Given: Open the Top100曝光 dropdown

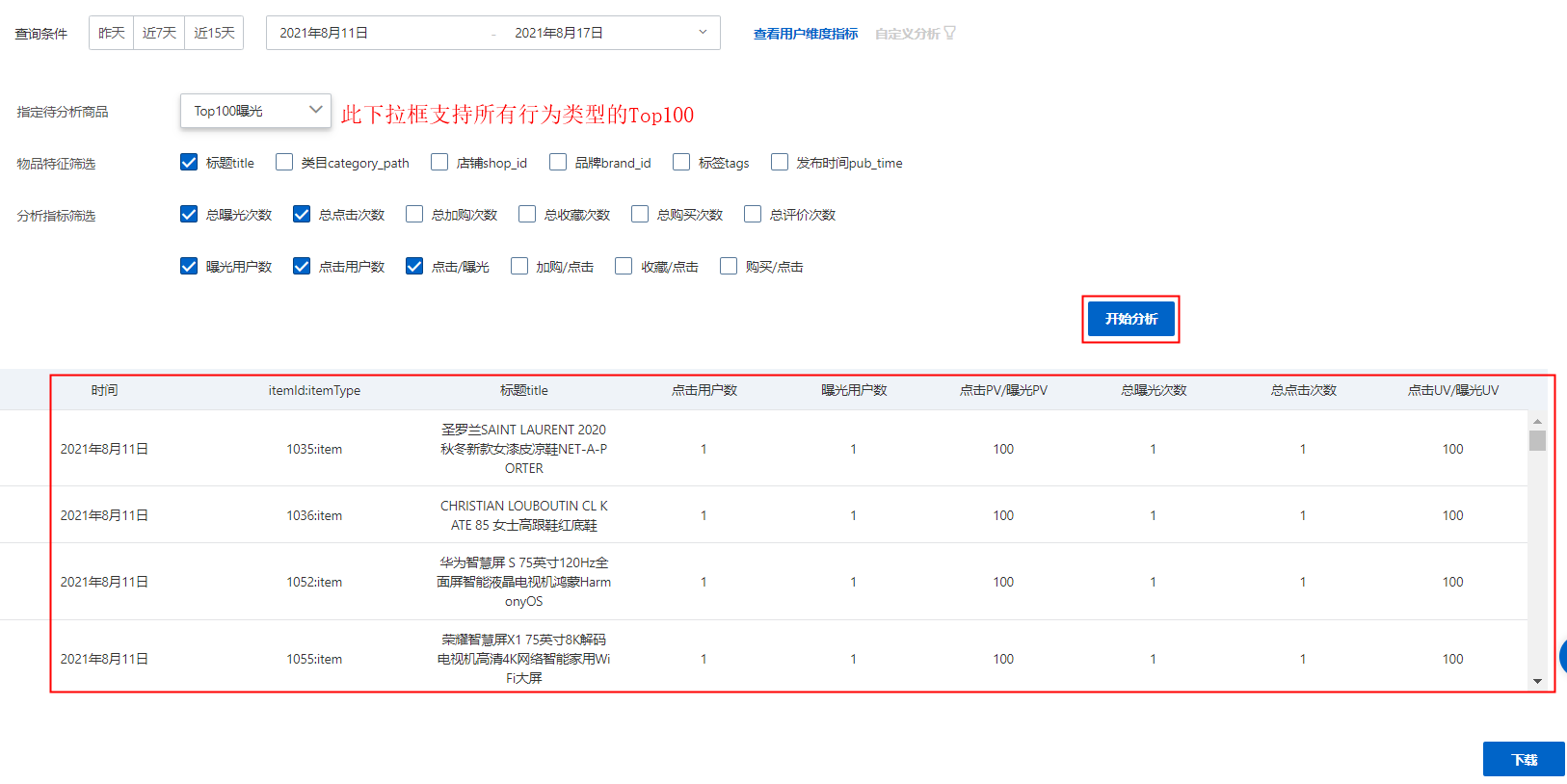Looking at the screenshot, I should [255, 111].
